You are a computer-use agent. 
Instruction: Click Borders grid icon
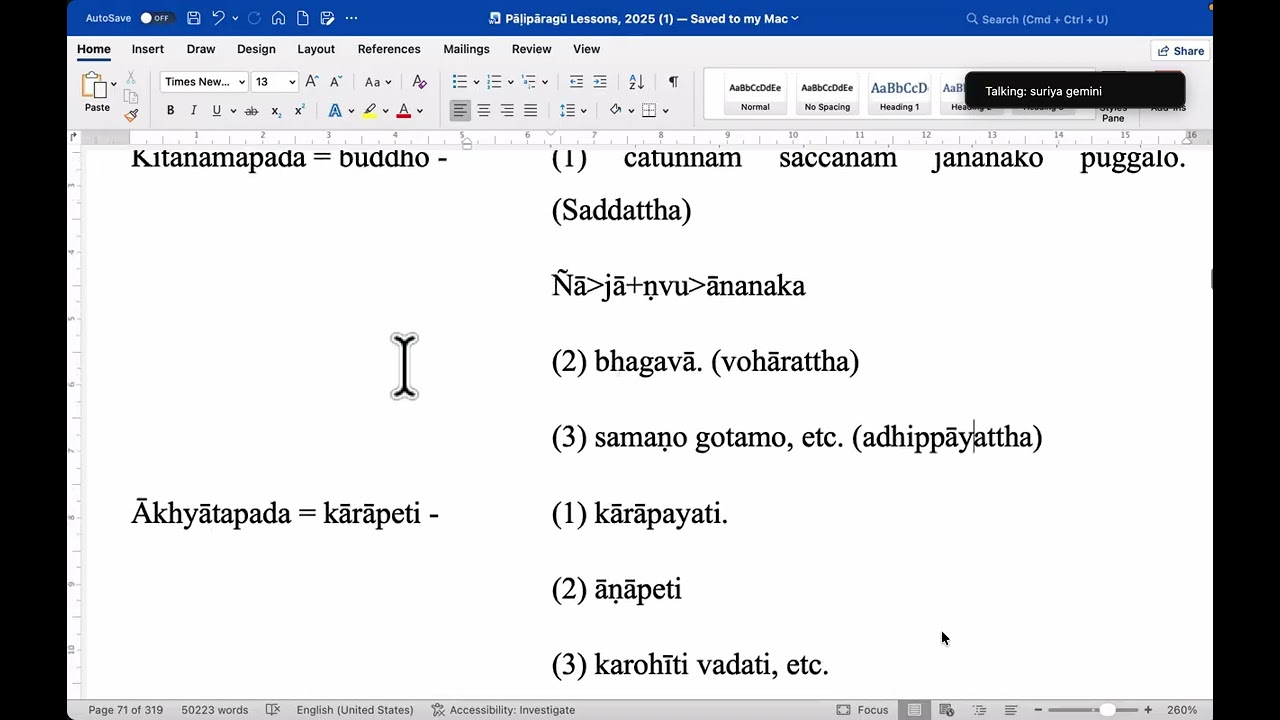coord(649,110)
